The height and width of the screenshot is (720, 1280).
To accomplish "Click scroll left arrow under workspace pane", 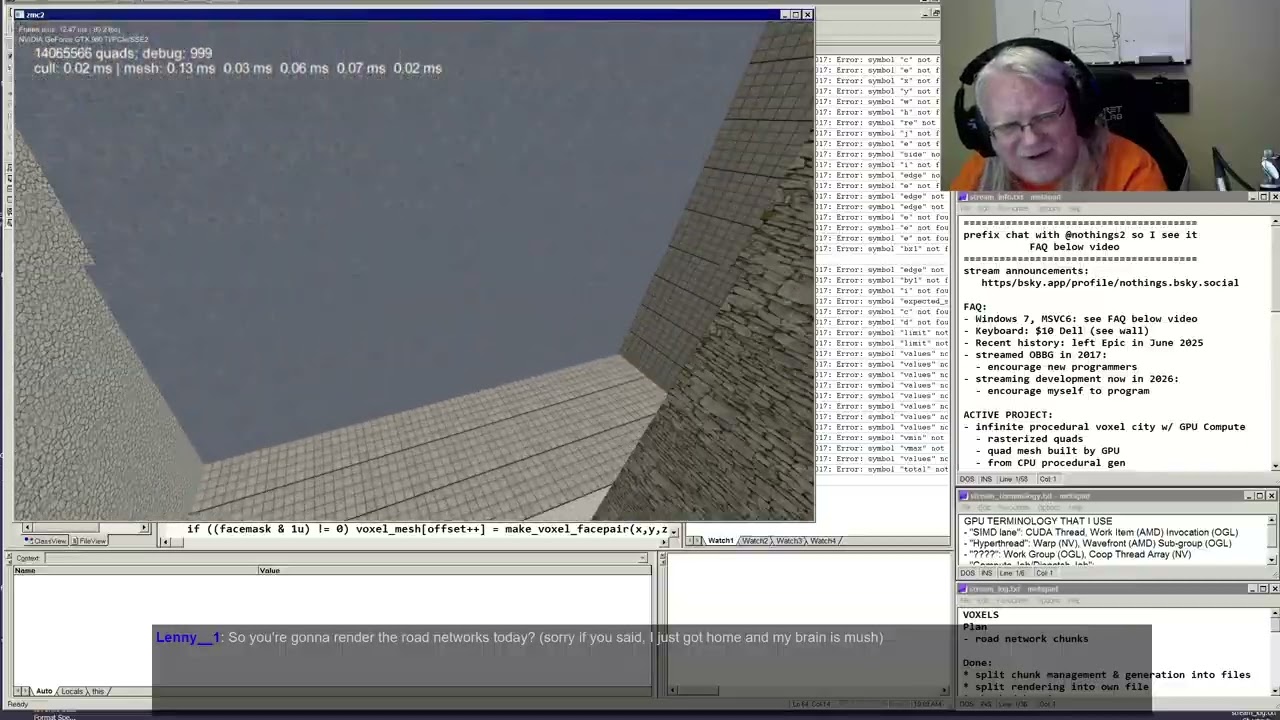I will click(x=26, y=528).
